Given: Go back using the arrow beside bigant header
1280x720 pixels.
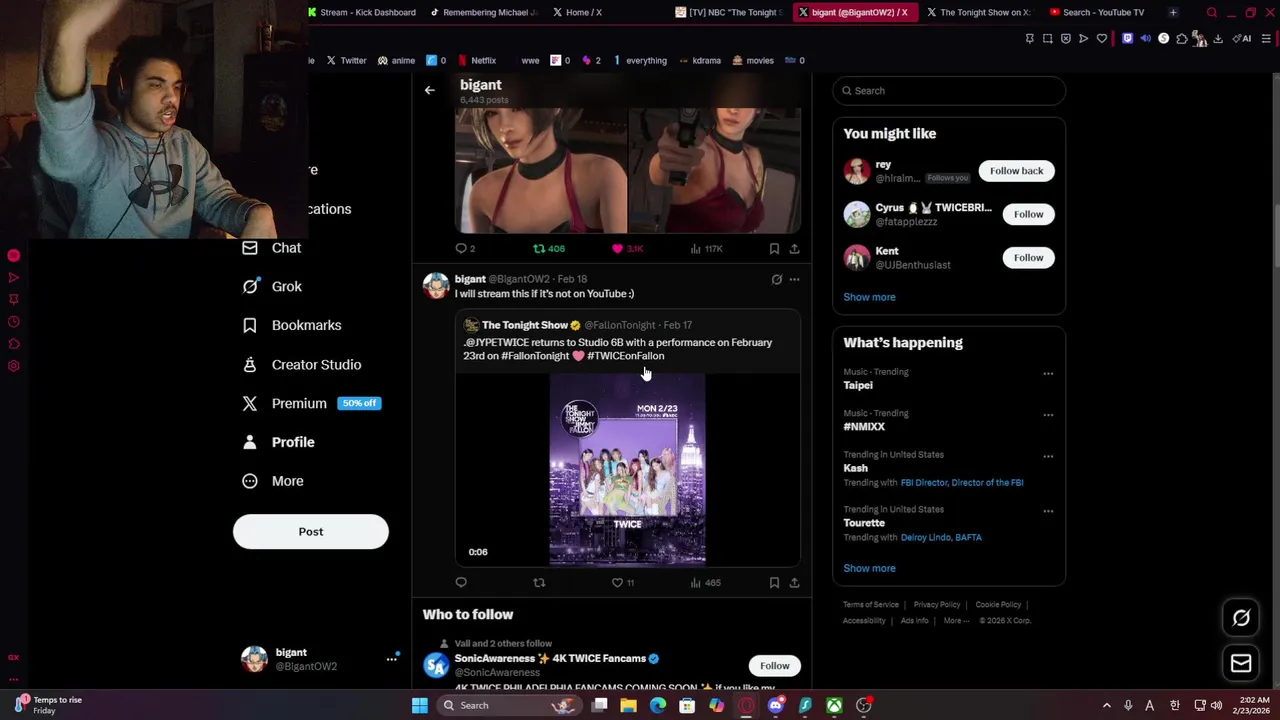Looking at the screenshot, I should pyautogui.click(x=429, y=90).
